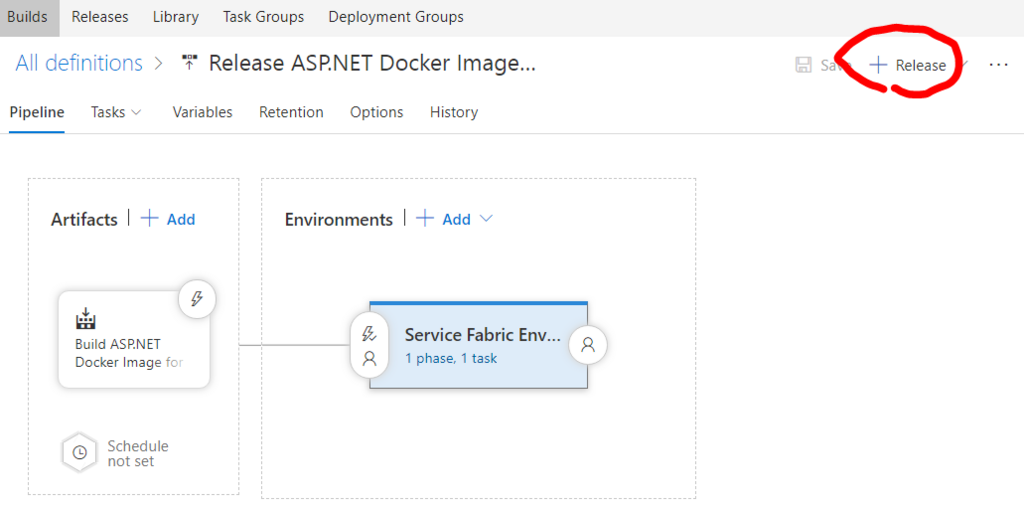Click the Save disk icon
Image resolution: width=1024 pixels, height=508 pixels.
tap(803, 65)
